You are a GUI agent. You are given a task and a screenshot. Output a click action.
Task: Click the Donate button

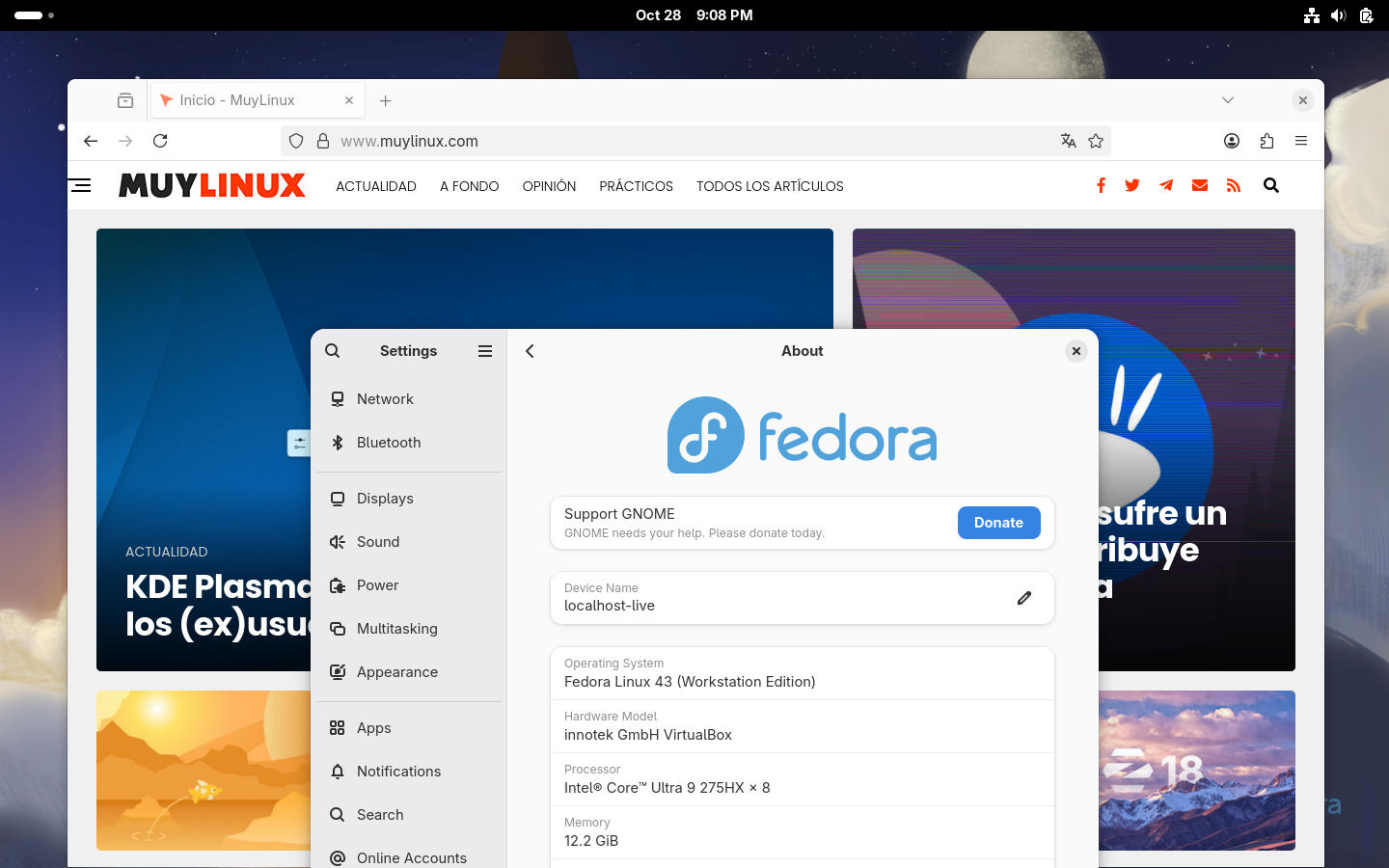(998, 523)
